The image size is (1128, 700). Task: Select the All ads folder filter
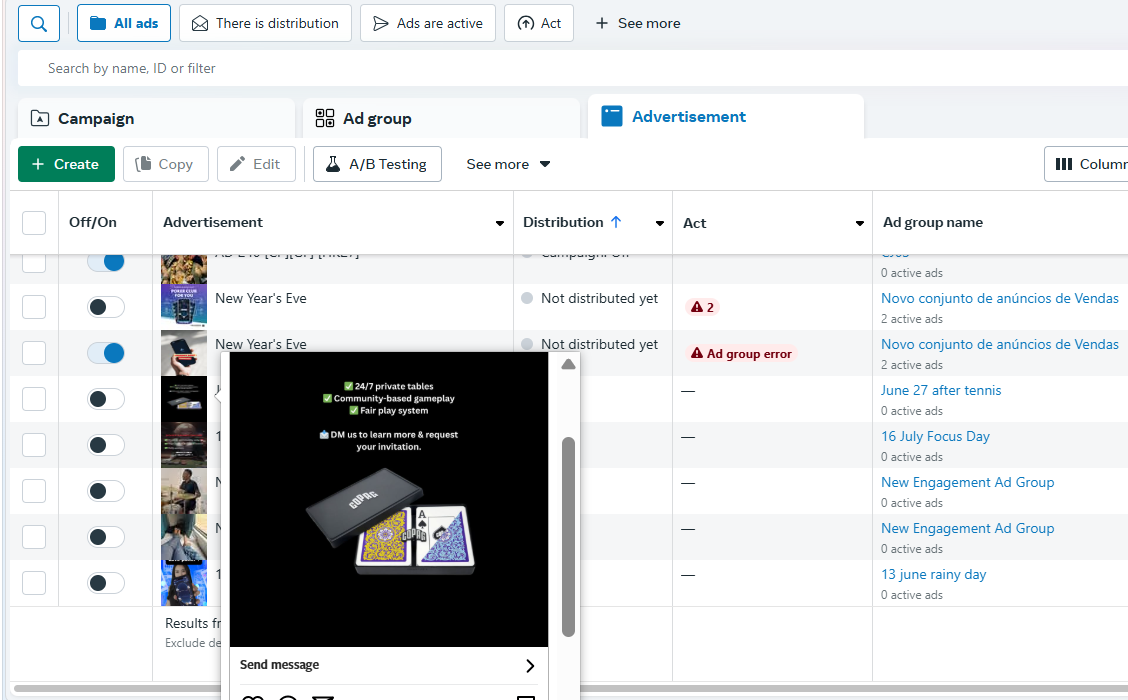click(x=124, y=24)
